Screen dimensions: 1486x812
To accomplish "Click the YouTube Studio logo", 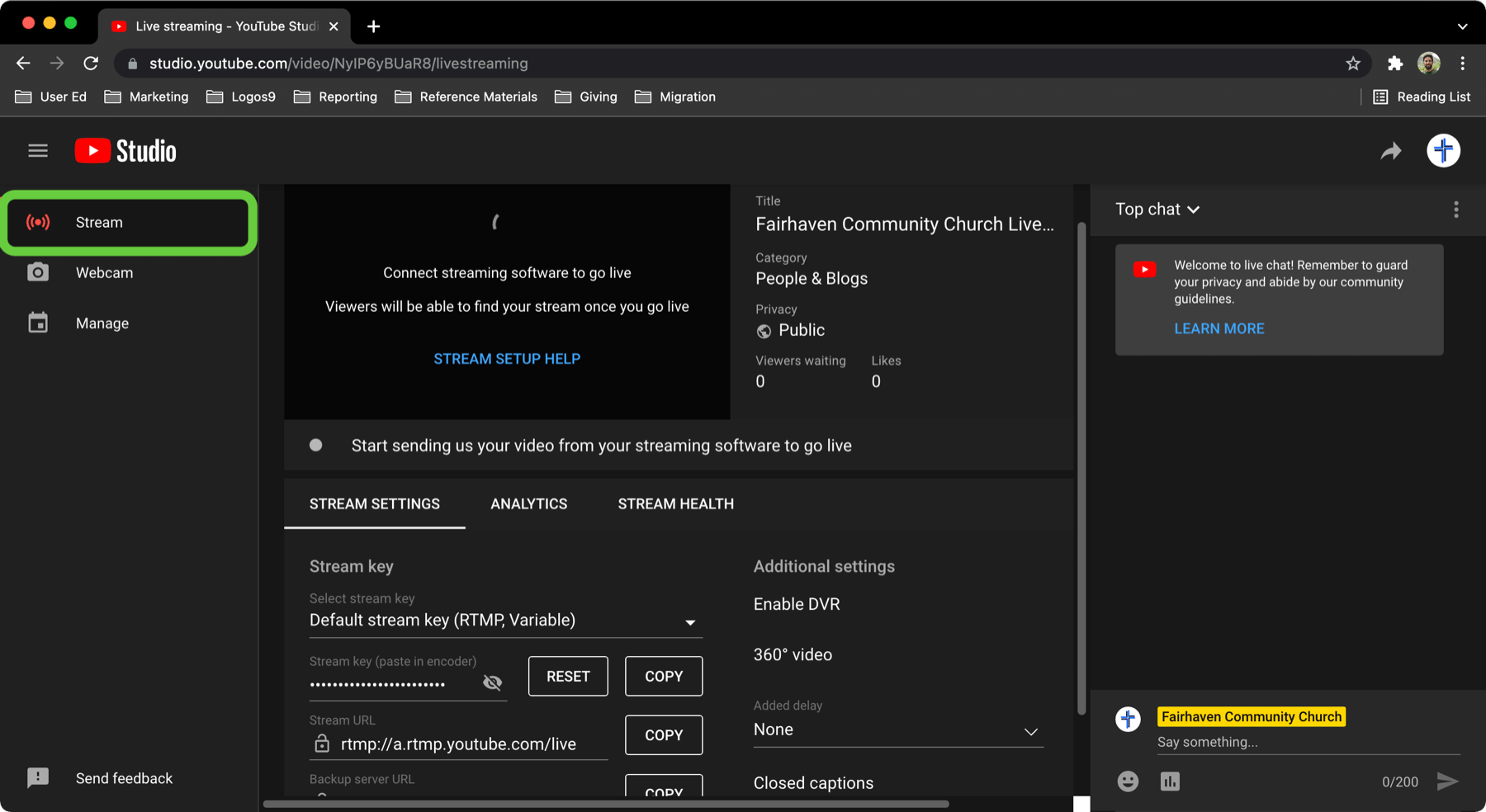I will pyautogui.click(x=125, y=151).
